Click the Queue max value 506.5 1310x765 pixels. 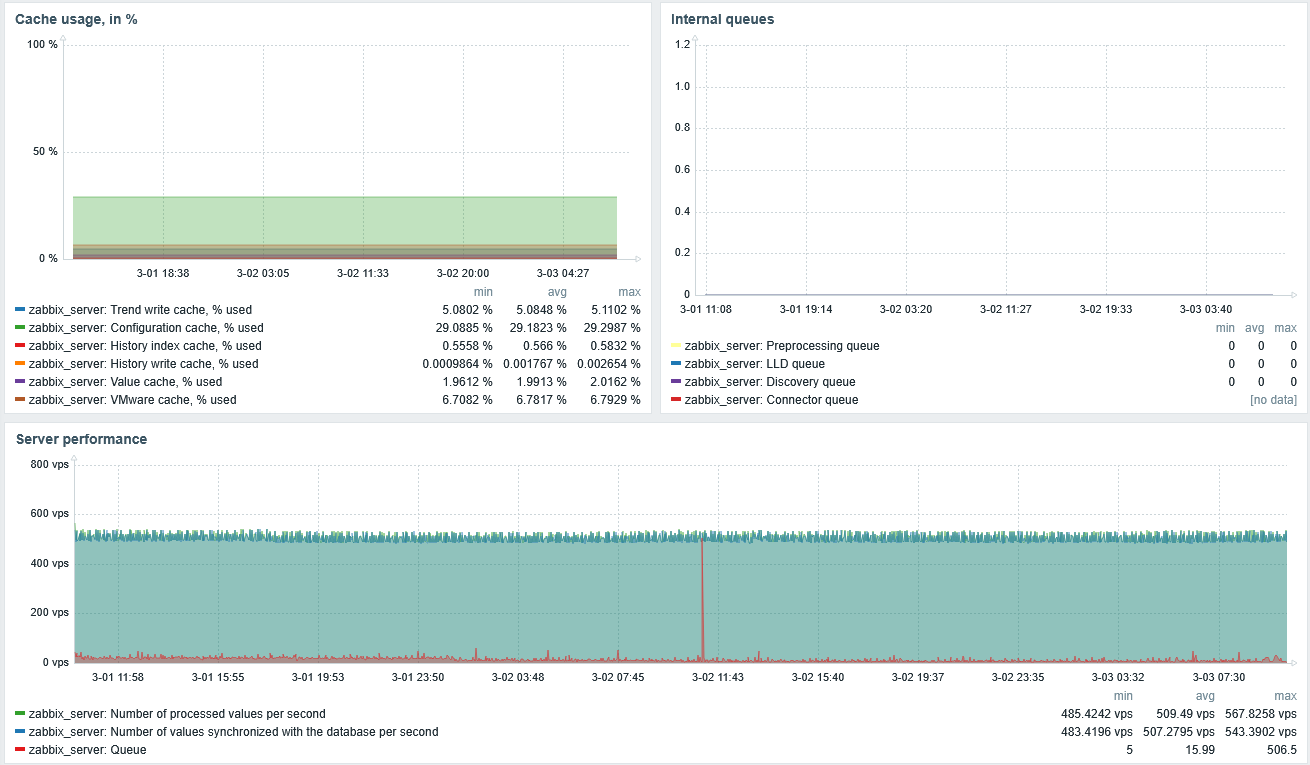(x=1281, y=750)
